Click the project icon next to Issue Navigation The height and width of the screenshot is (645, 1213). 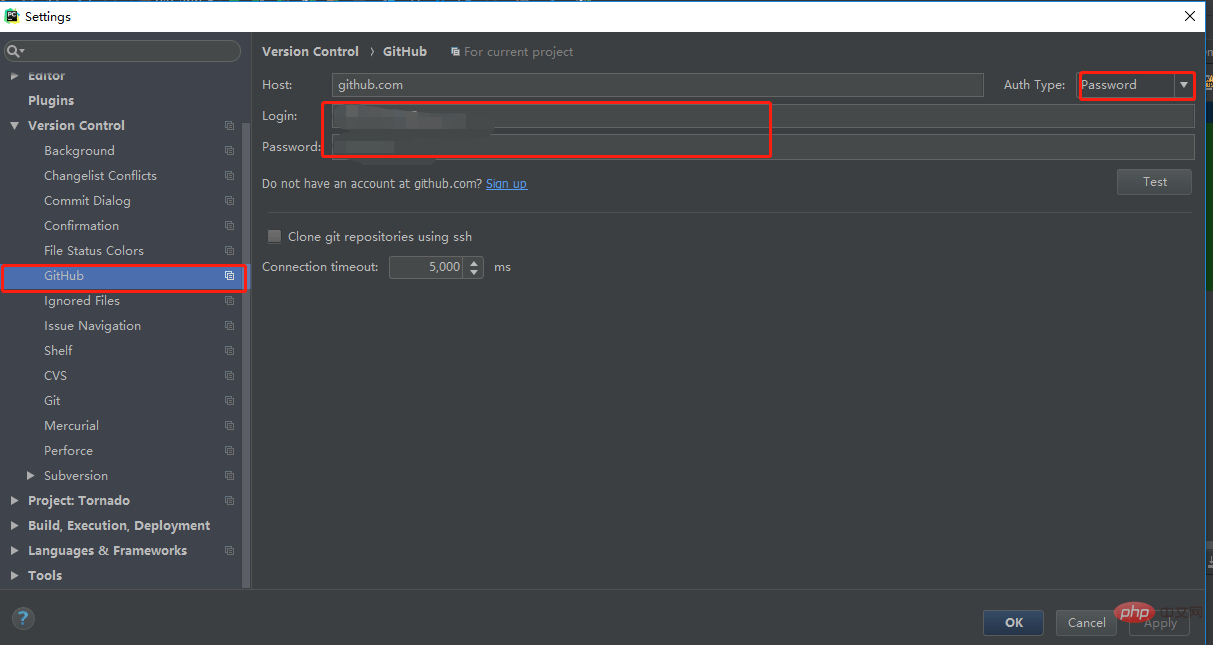point(229,326)
